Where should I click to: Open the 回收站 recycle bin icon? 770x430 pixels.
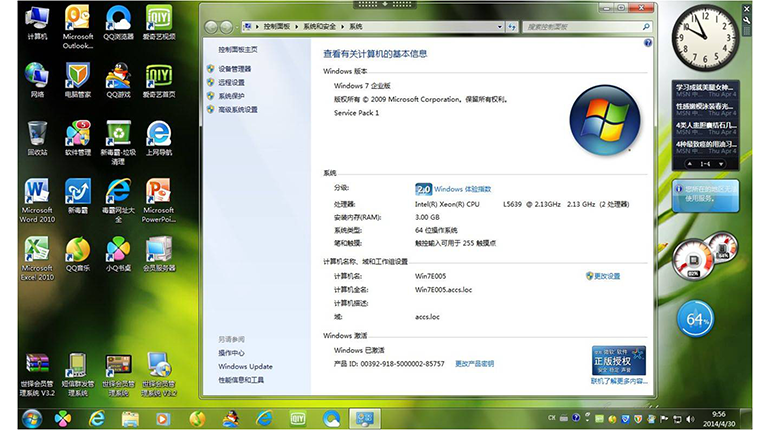(37, 138)
